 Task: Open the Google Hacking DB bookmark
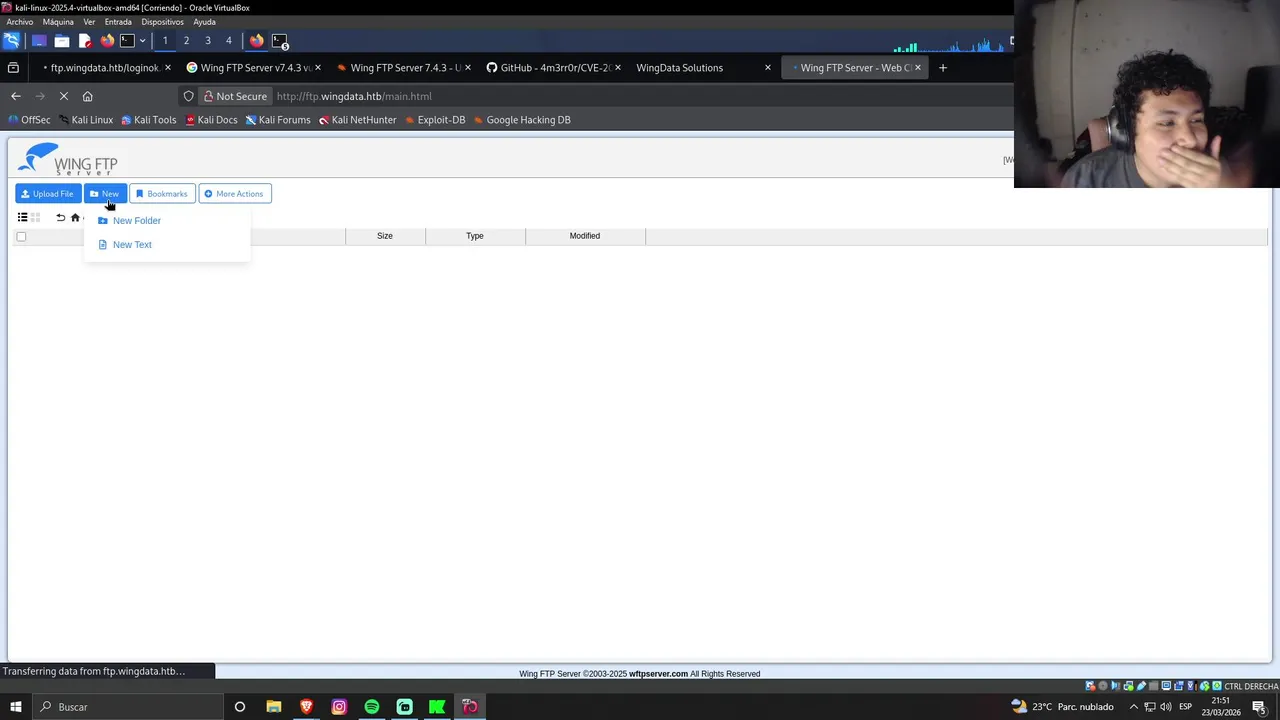tap(522, 120)
